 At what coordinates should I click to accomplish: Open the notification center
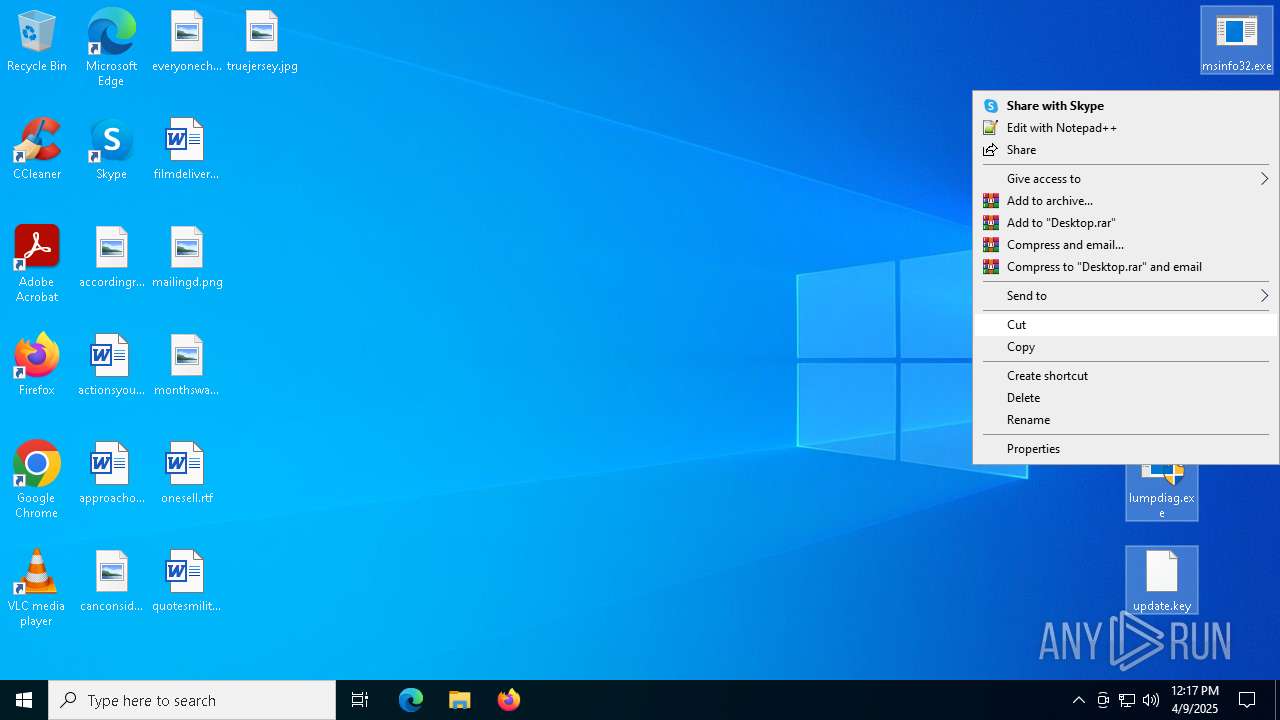click(1248, 700)
